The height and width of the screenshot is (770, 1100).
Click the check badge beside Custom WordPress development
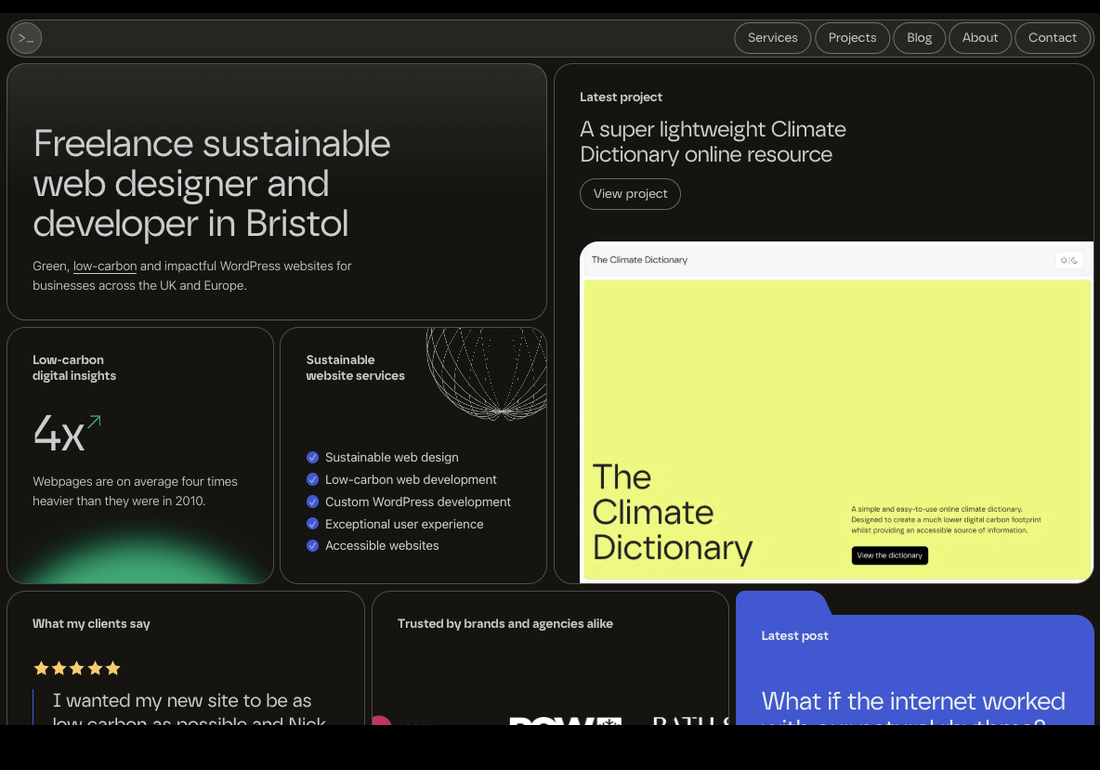[x=312, y=501]
